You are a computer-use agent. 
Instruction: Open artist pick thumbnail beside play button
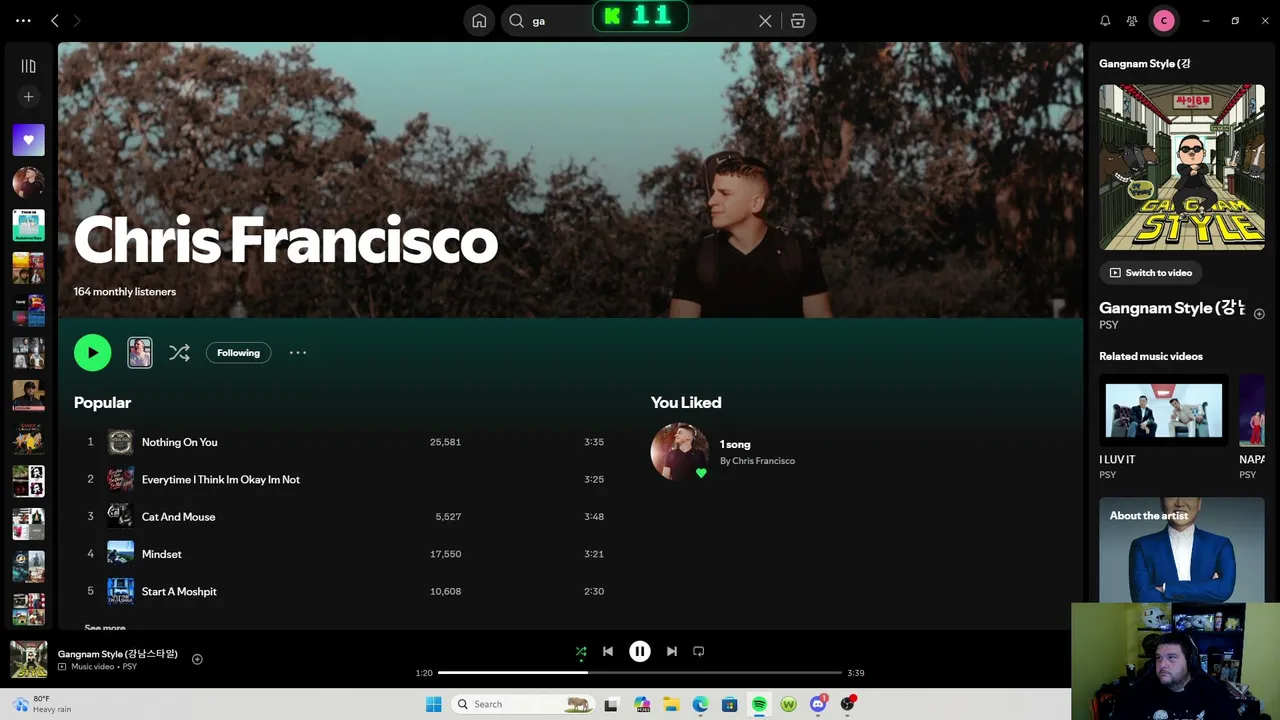click(140, 352)
